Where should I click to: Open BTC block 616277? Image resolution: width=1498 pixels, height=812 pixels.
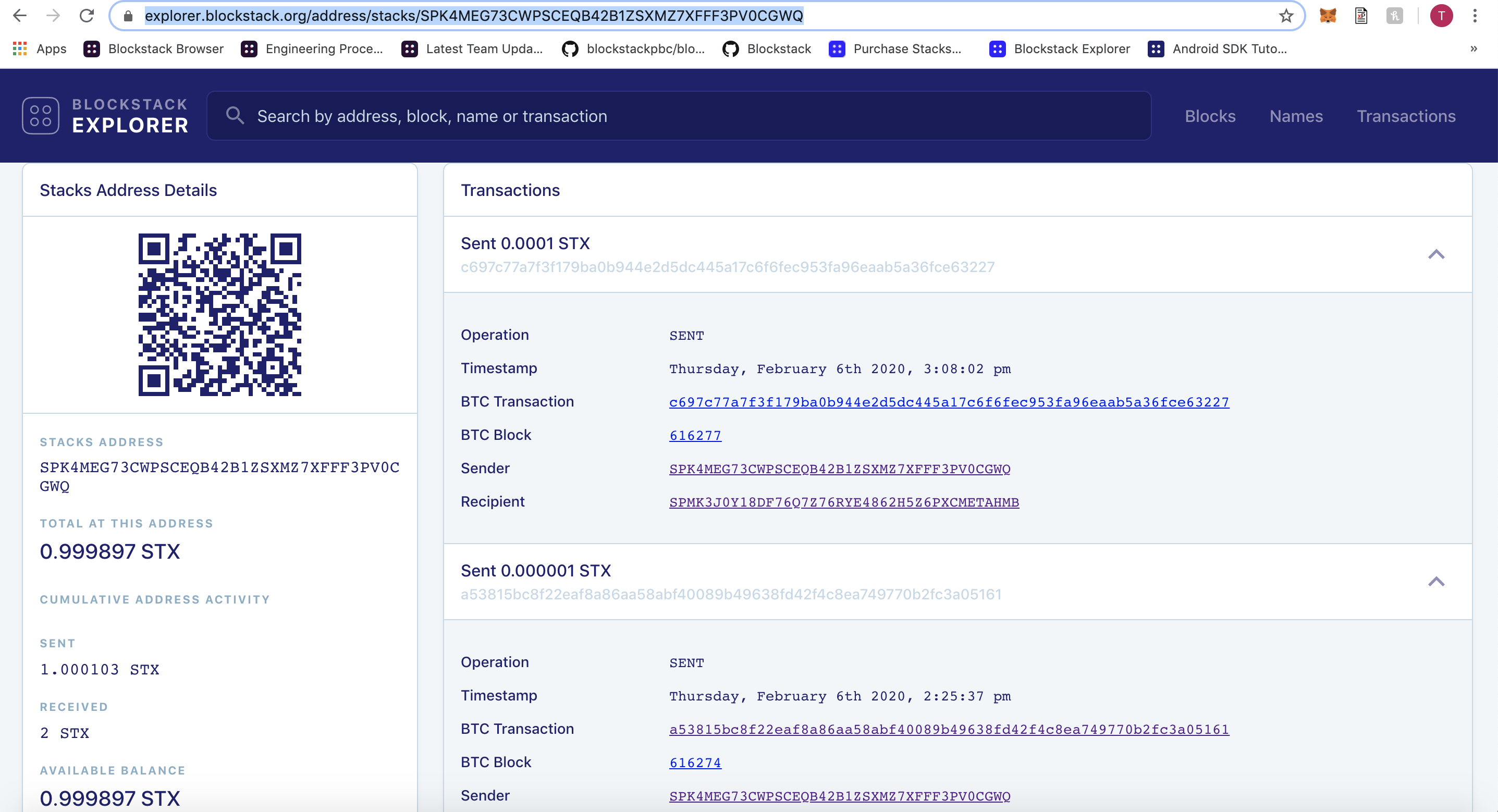[x=695, y=435]
